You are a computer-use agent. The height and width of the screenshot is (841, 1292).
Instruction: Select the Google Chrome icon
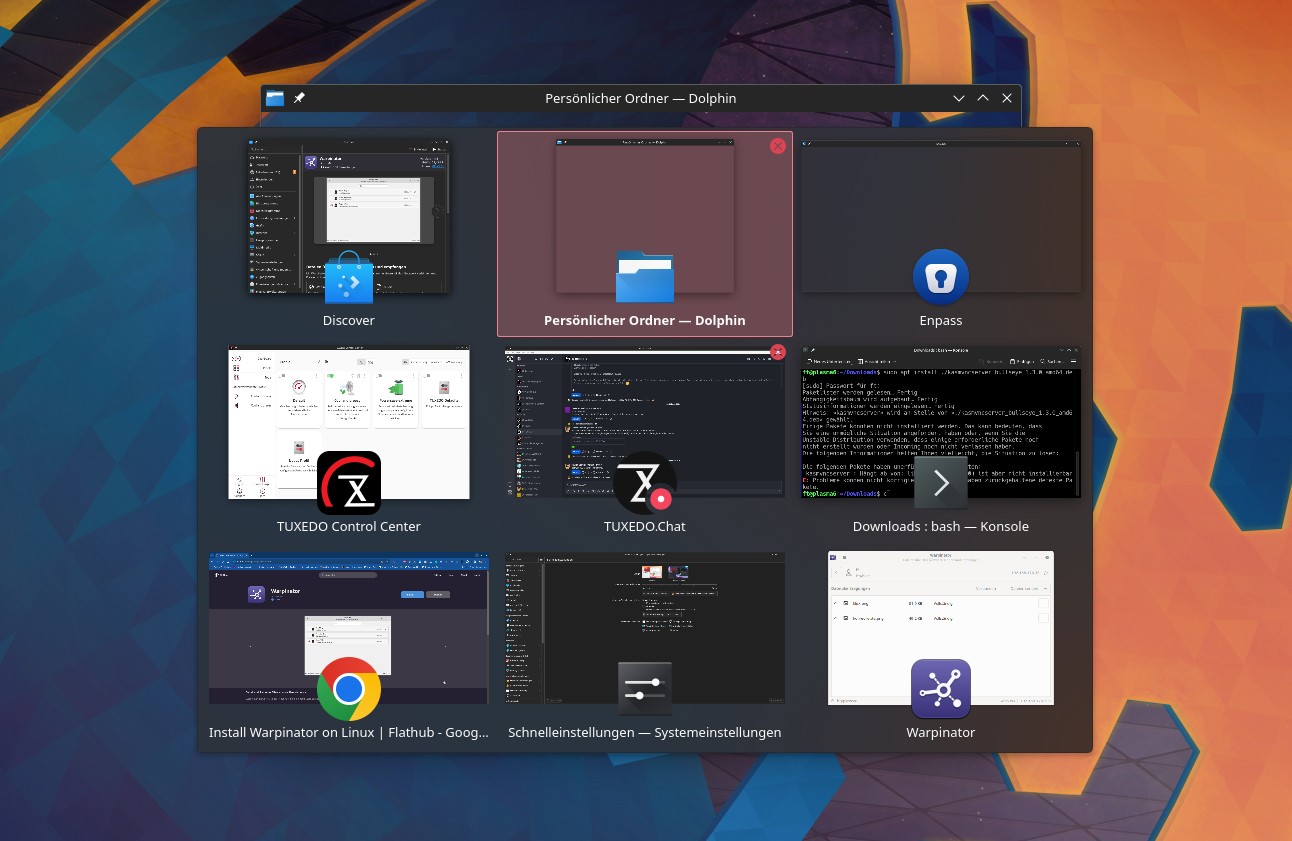[349, 689]
